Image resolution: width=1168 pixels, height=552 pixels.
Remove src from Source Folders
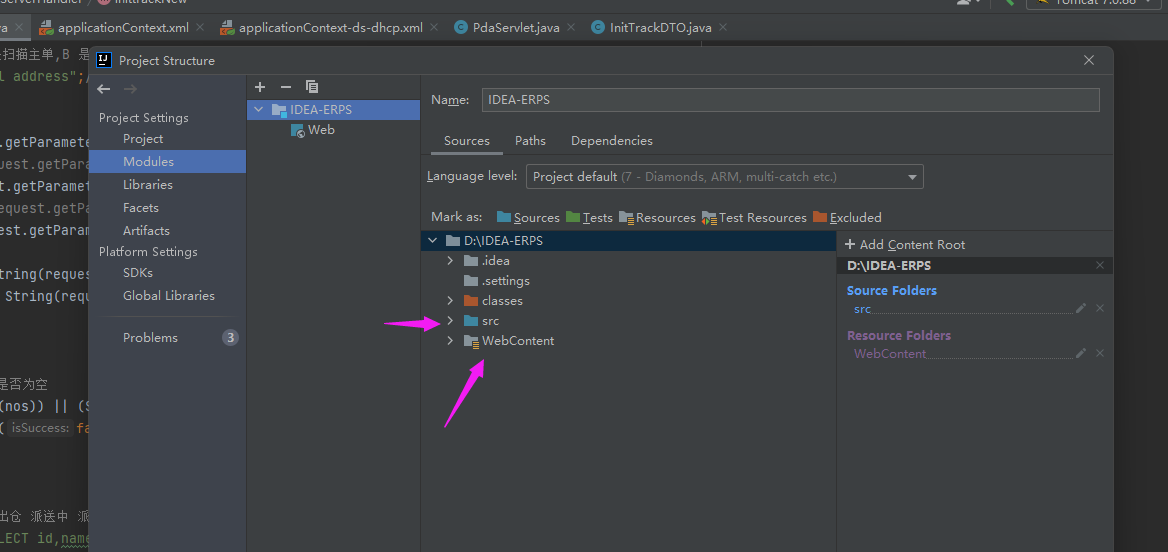1100,308
